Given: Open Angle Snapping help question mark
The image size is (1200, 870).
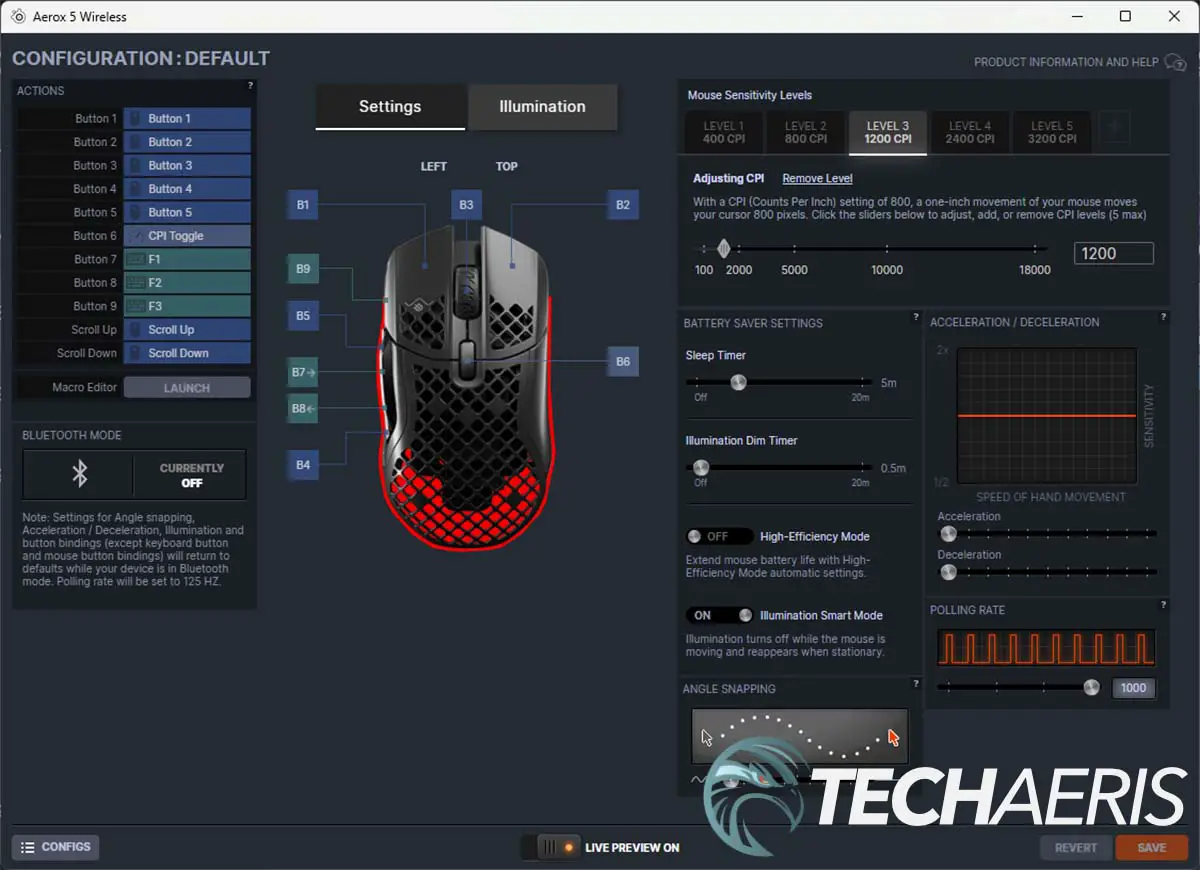Looking at the screenshot, I should click(x=916, y=684).
